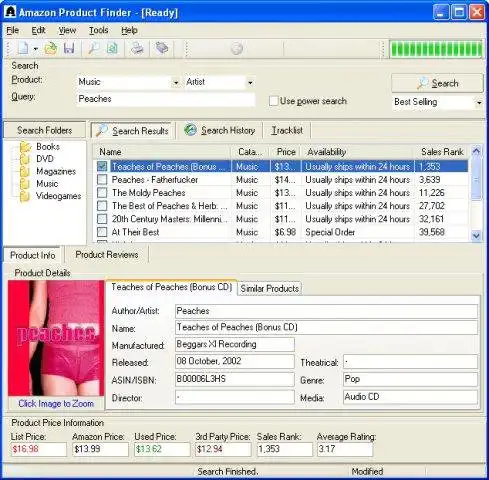Select the Teaches of Peaches (Bonus CD) tab

pos(171,287)
